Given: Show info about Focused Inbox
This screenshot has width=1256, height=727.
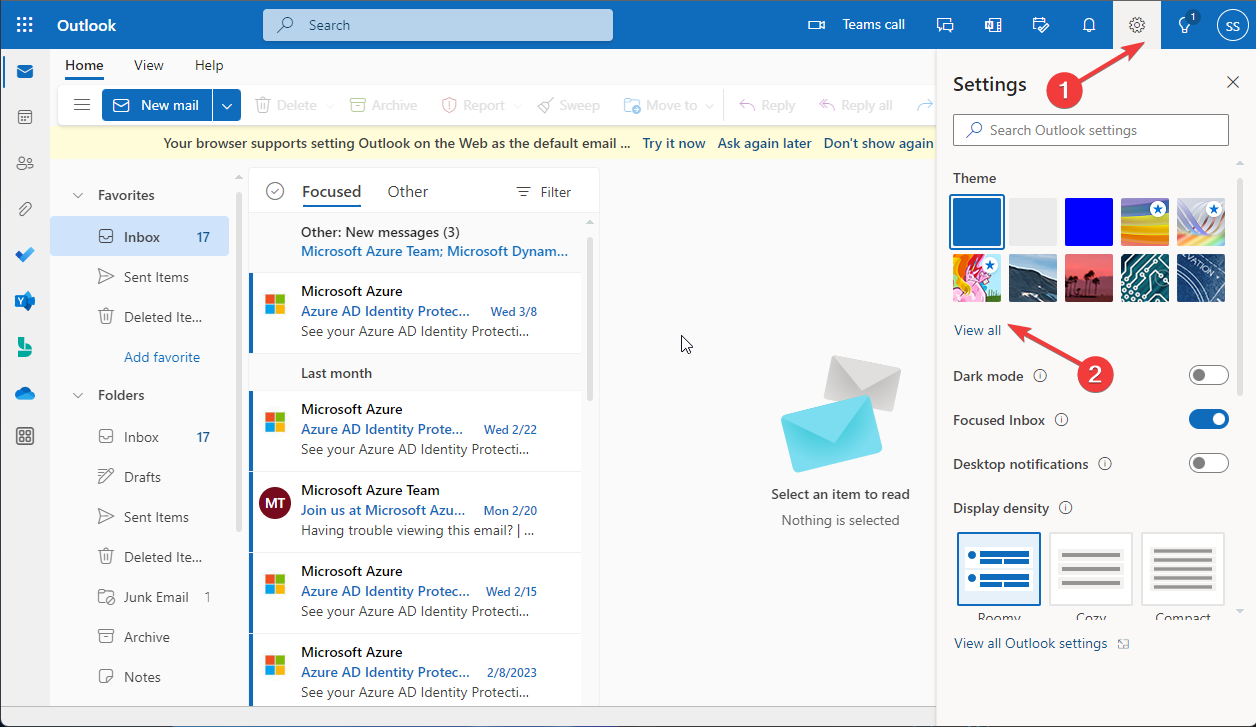Looking at the screenshot, I should point(1062,420).
